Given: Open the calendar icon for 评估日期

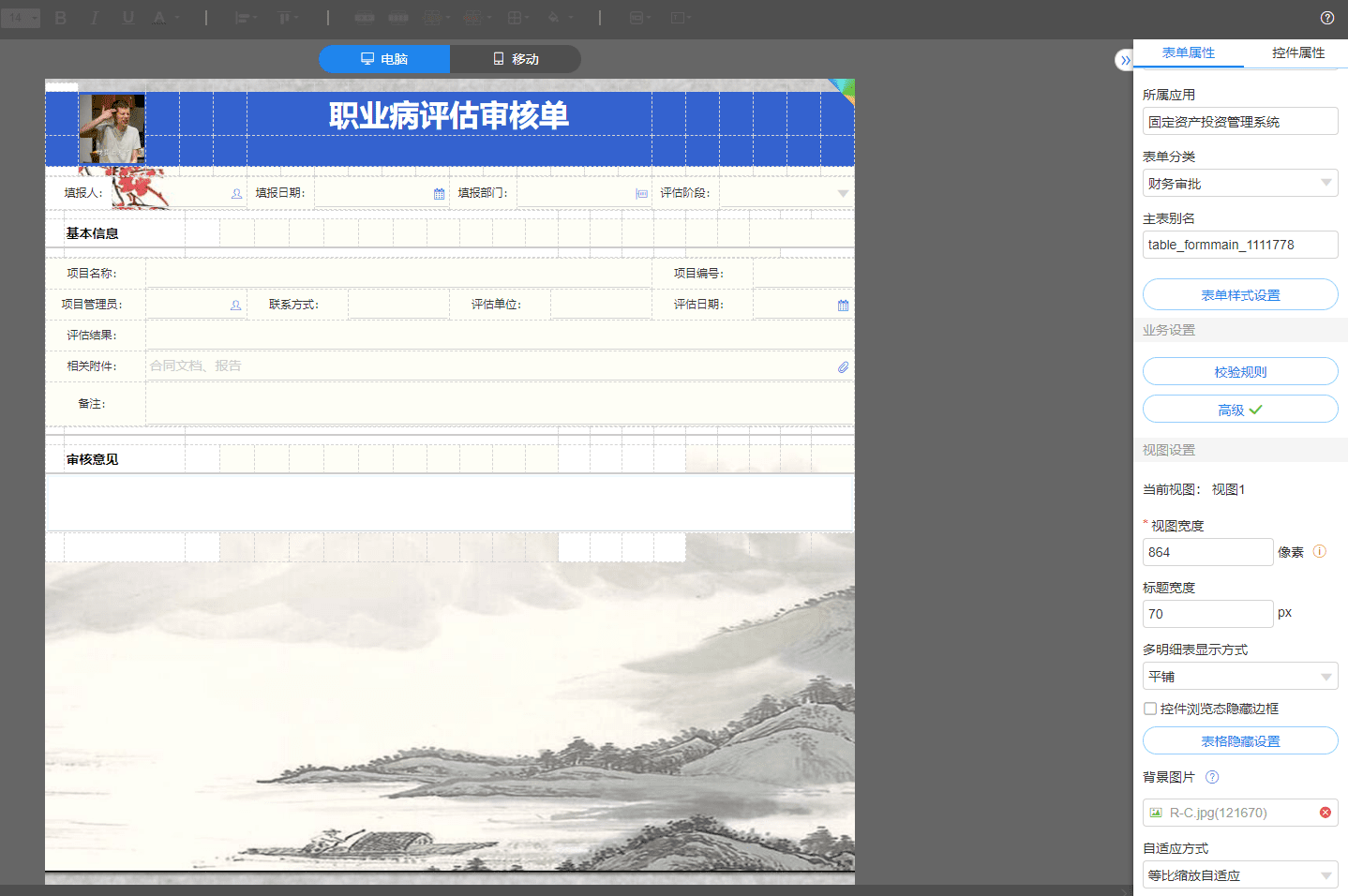Looking at the screenshot, I should click(843, 306).
